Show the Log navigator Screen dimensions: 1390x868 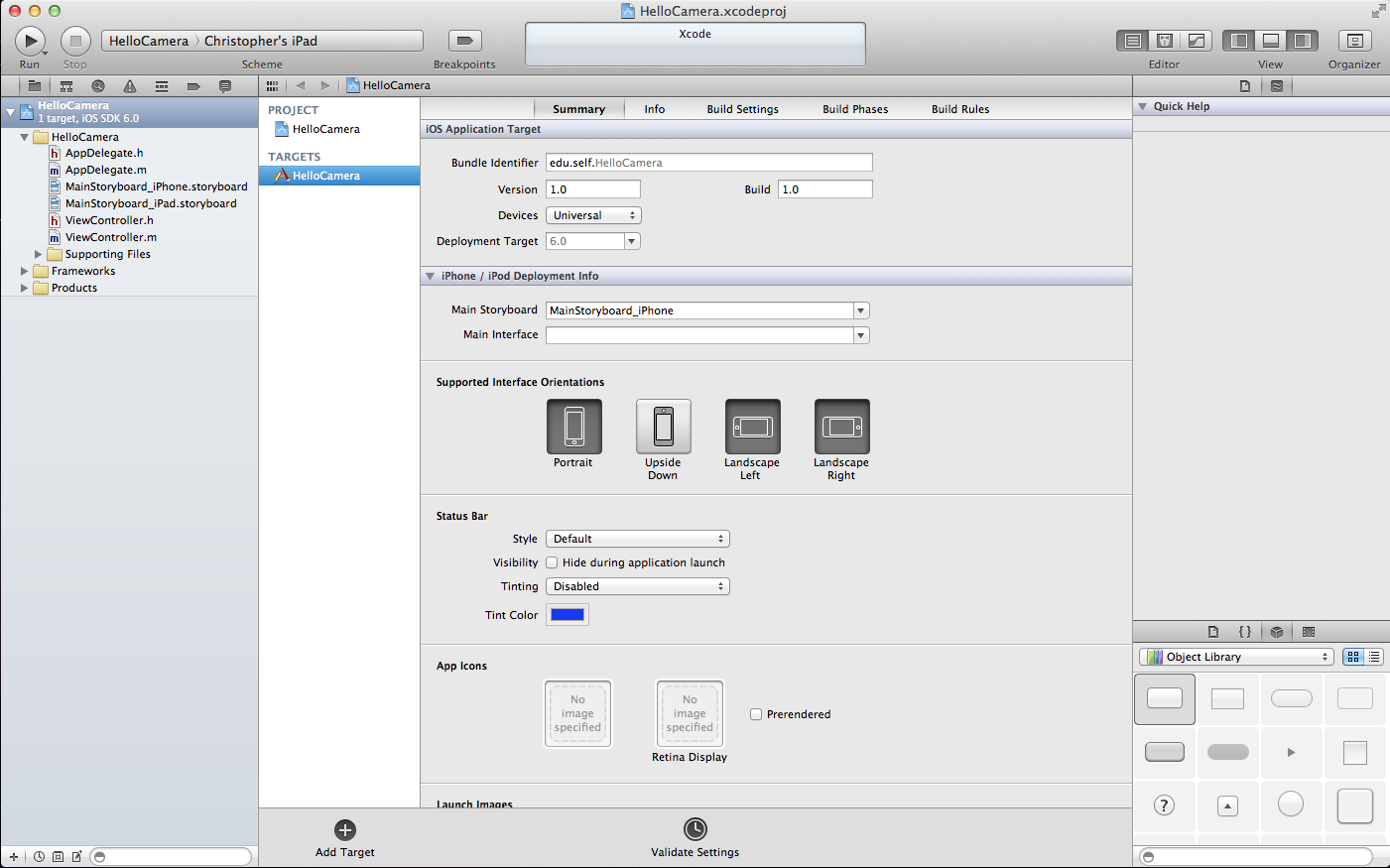(x=225, y=86)
